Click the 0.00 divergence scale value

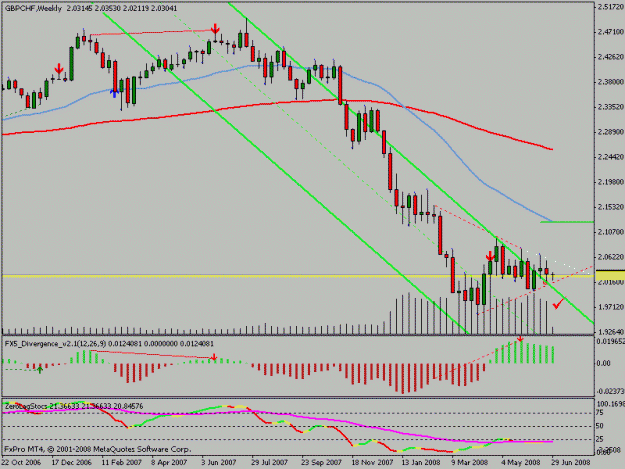[x=603, y=363]
